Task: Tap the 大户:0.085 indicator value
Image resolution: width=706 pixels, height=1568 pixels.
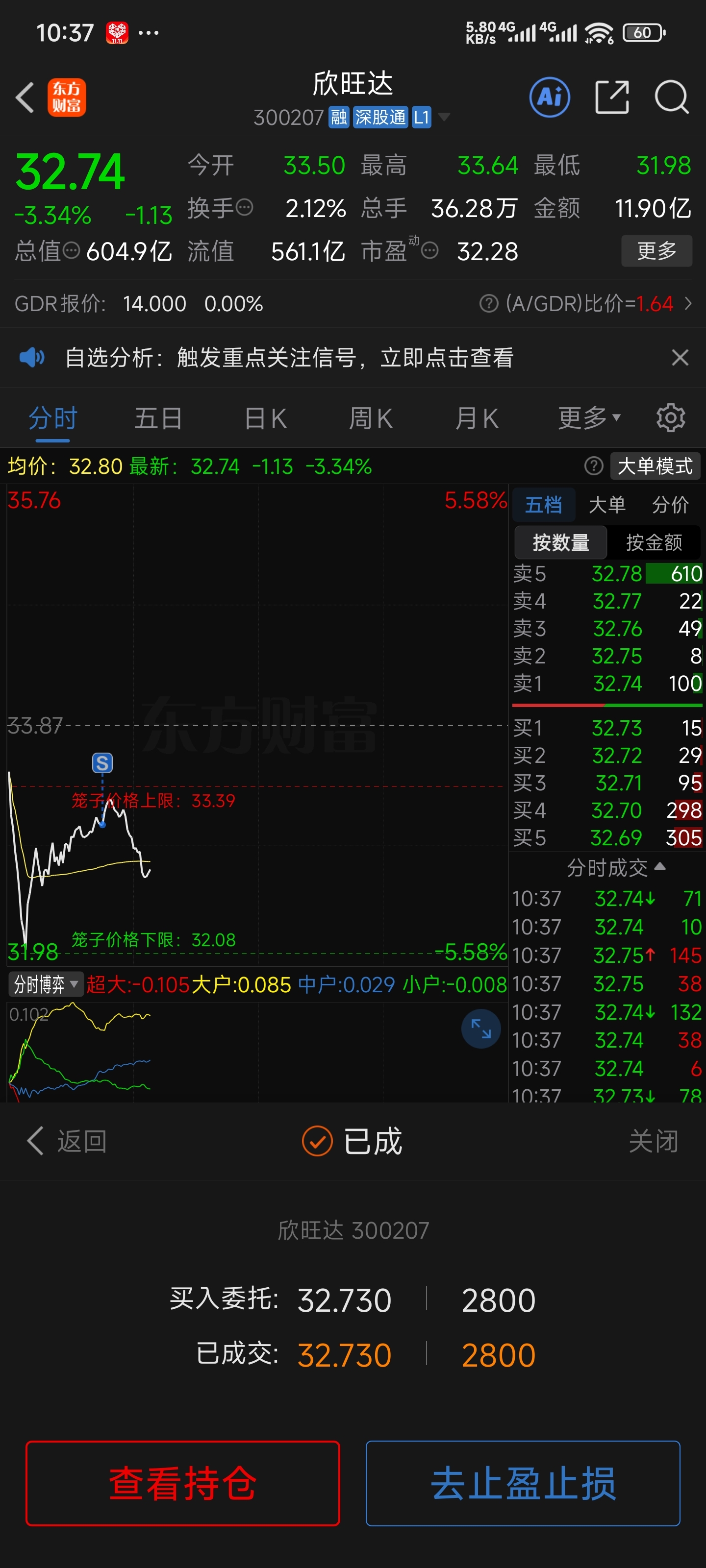Action: coord(241,984)
